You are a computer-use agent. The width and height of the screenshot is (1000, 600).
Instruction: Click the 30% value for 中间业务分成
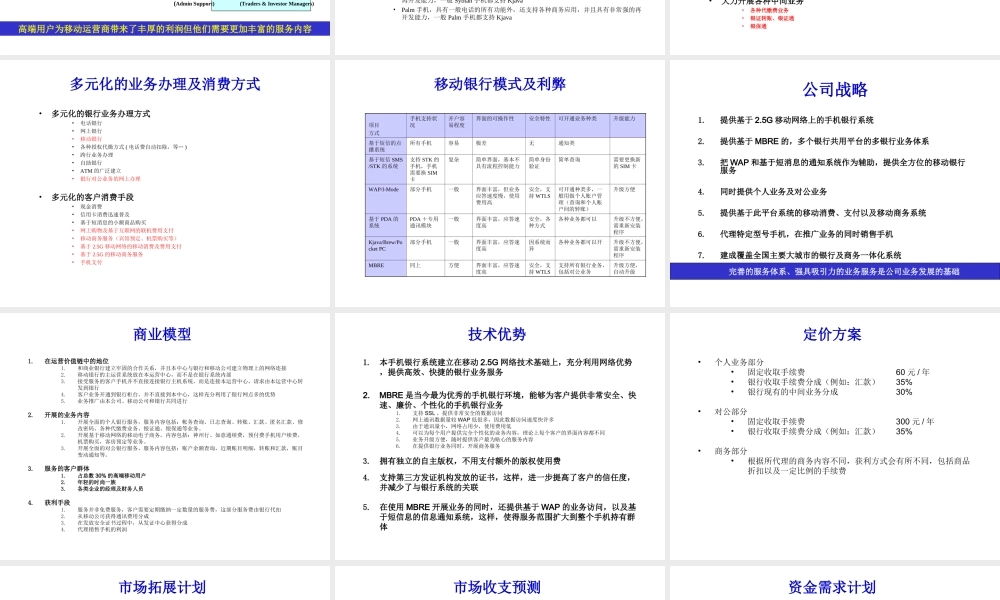pyautogui.click(x=904, y=392)
